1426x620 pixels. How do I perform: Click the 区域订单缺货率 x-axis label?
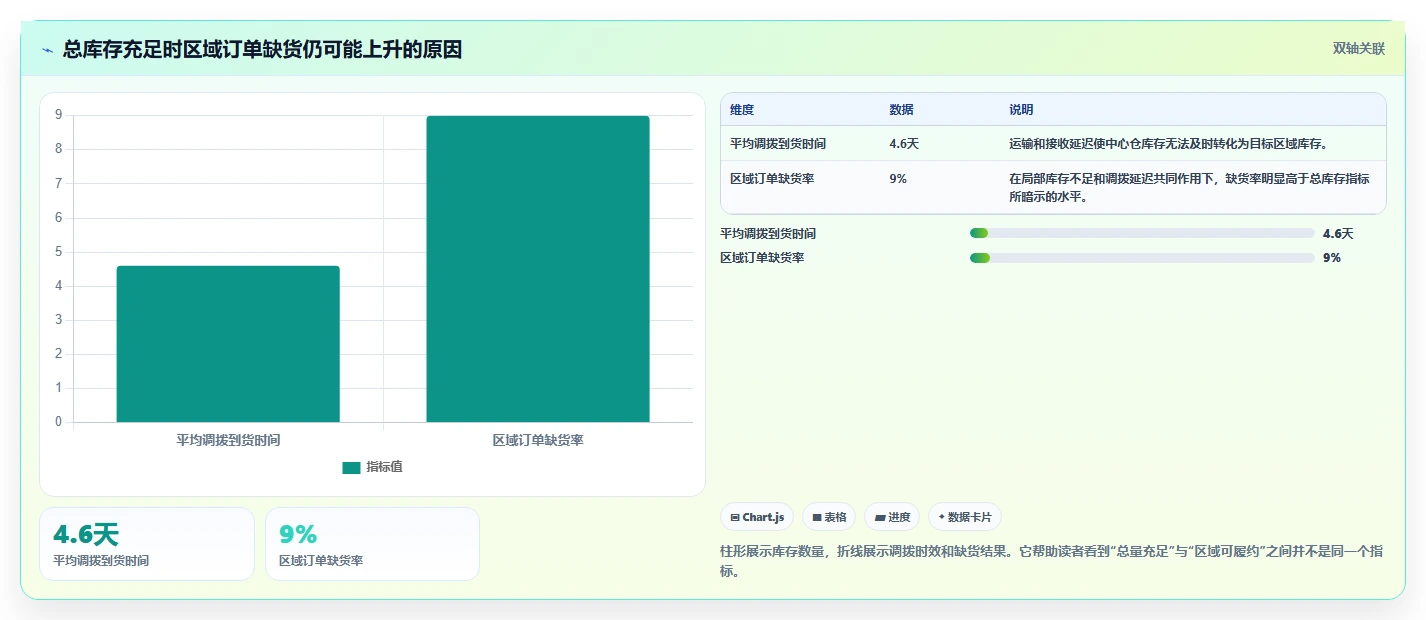pyautogui.click(x=538, y=440)
